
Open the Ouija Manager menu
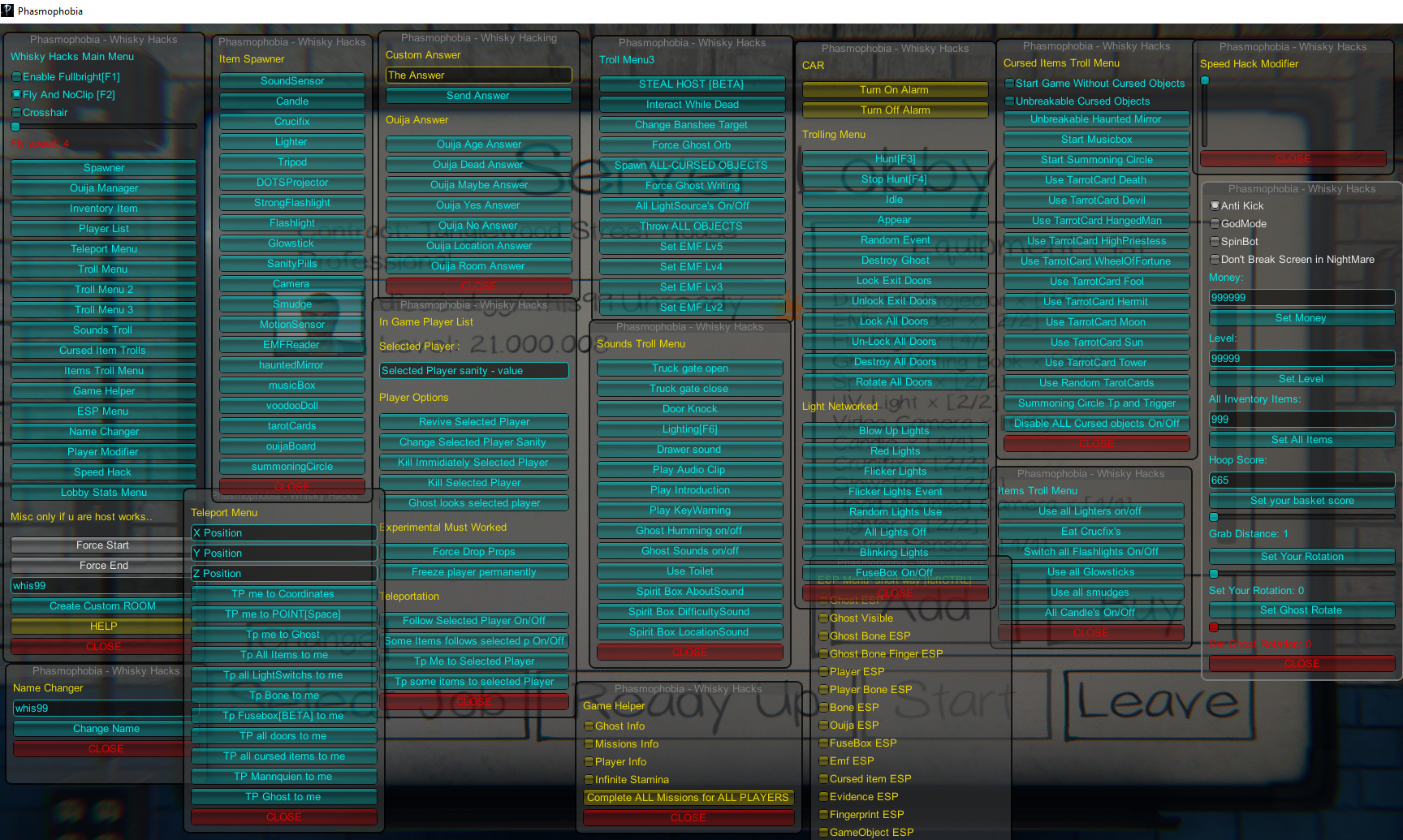tap(104, 188)
